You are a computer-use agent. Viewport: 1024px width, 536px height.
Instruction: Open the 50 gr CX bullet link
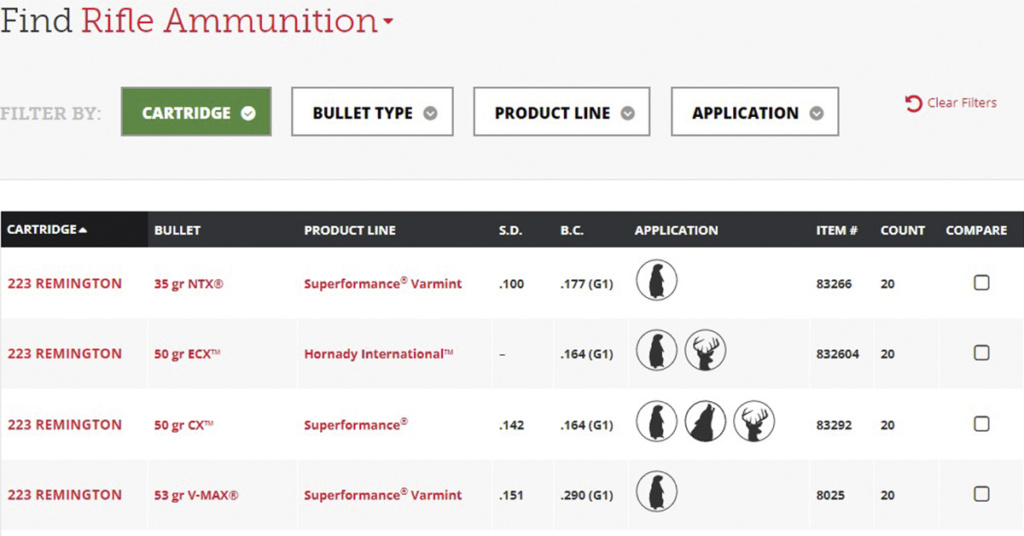click(184, 425)
